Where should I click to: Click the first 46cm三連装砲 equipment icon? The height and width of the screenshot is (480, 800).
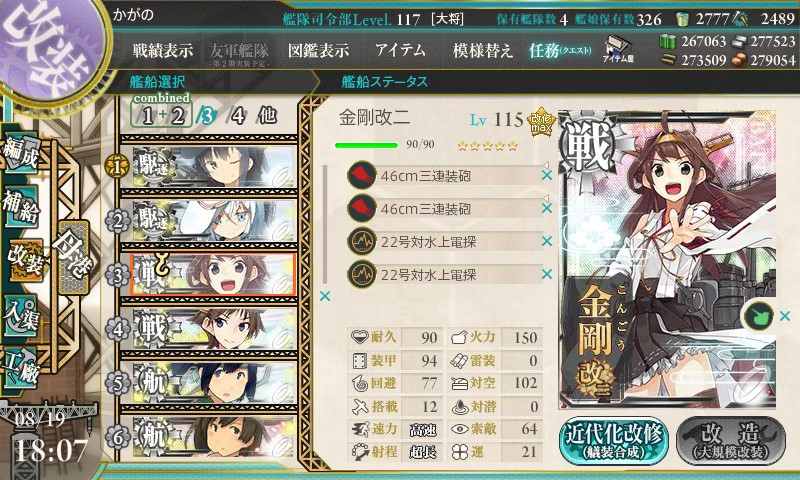(362, 175)
